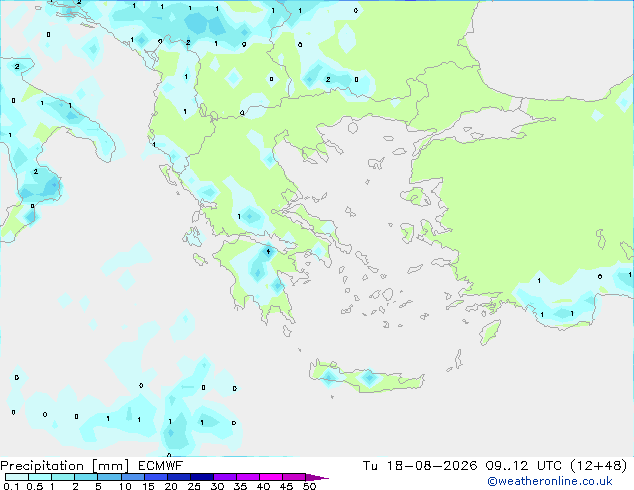Click the '4' precipitation value over Greece
Viewport: 634px width, 490px height.
[268, 252]
